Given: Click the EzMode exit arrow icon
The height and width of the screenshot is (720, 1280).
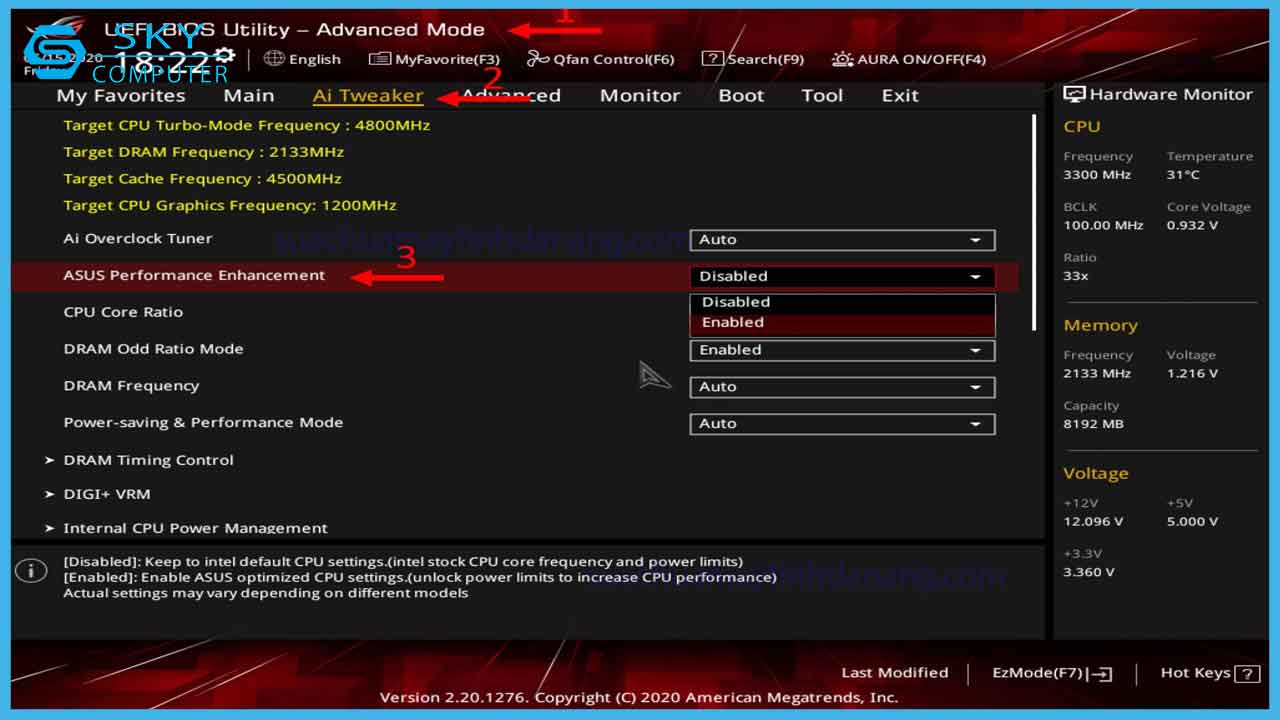Looking at the screenshot, I should 1100,674.
